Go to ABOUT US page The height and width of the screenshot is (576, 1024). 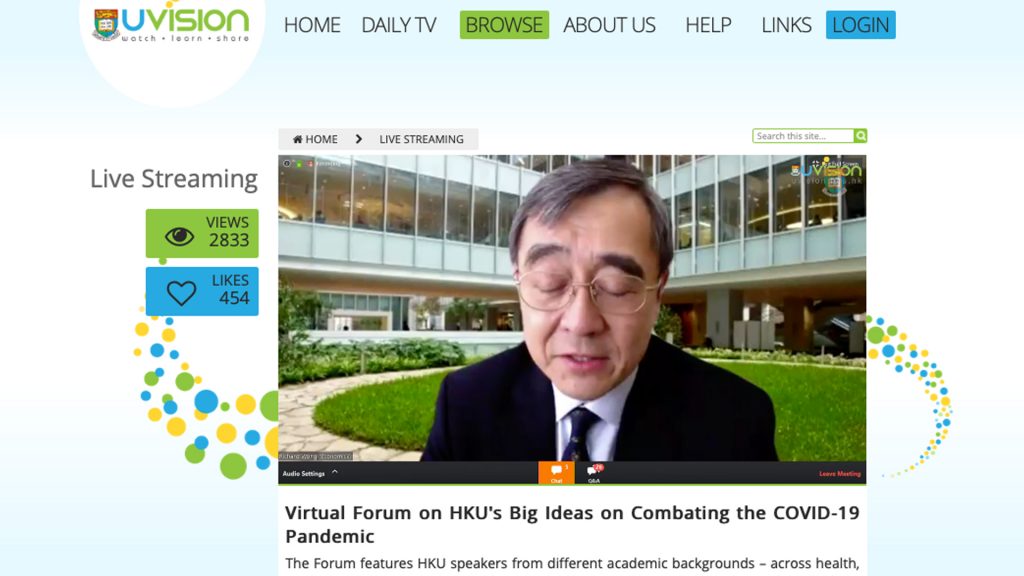coord(609,25)
